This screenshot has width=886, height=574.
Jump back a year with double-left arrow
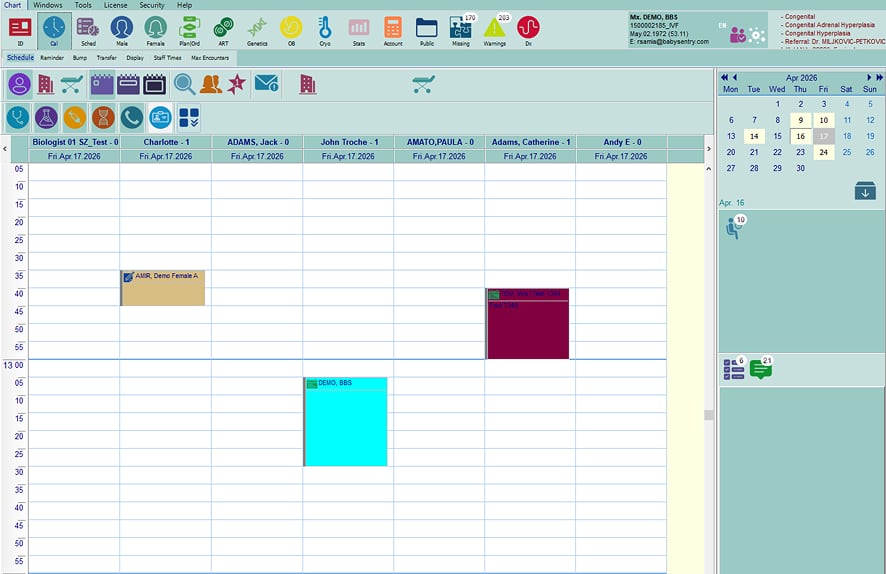(x=724, y=77)
